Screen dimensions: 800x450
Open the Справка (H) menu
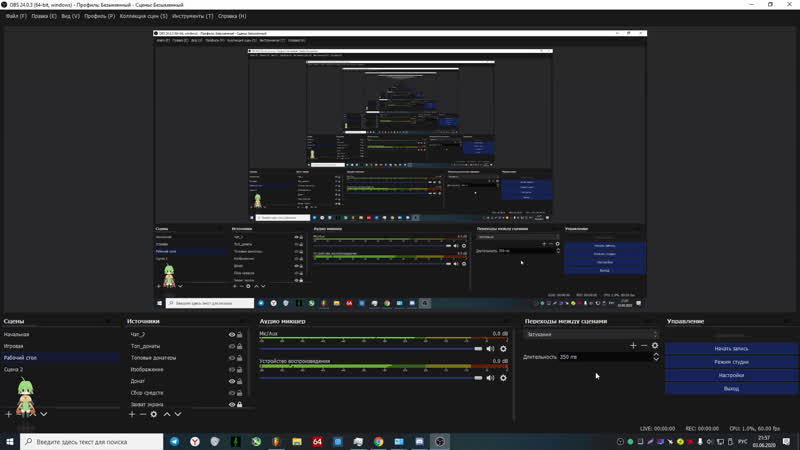coord(232,16)
